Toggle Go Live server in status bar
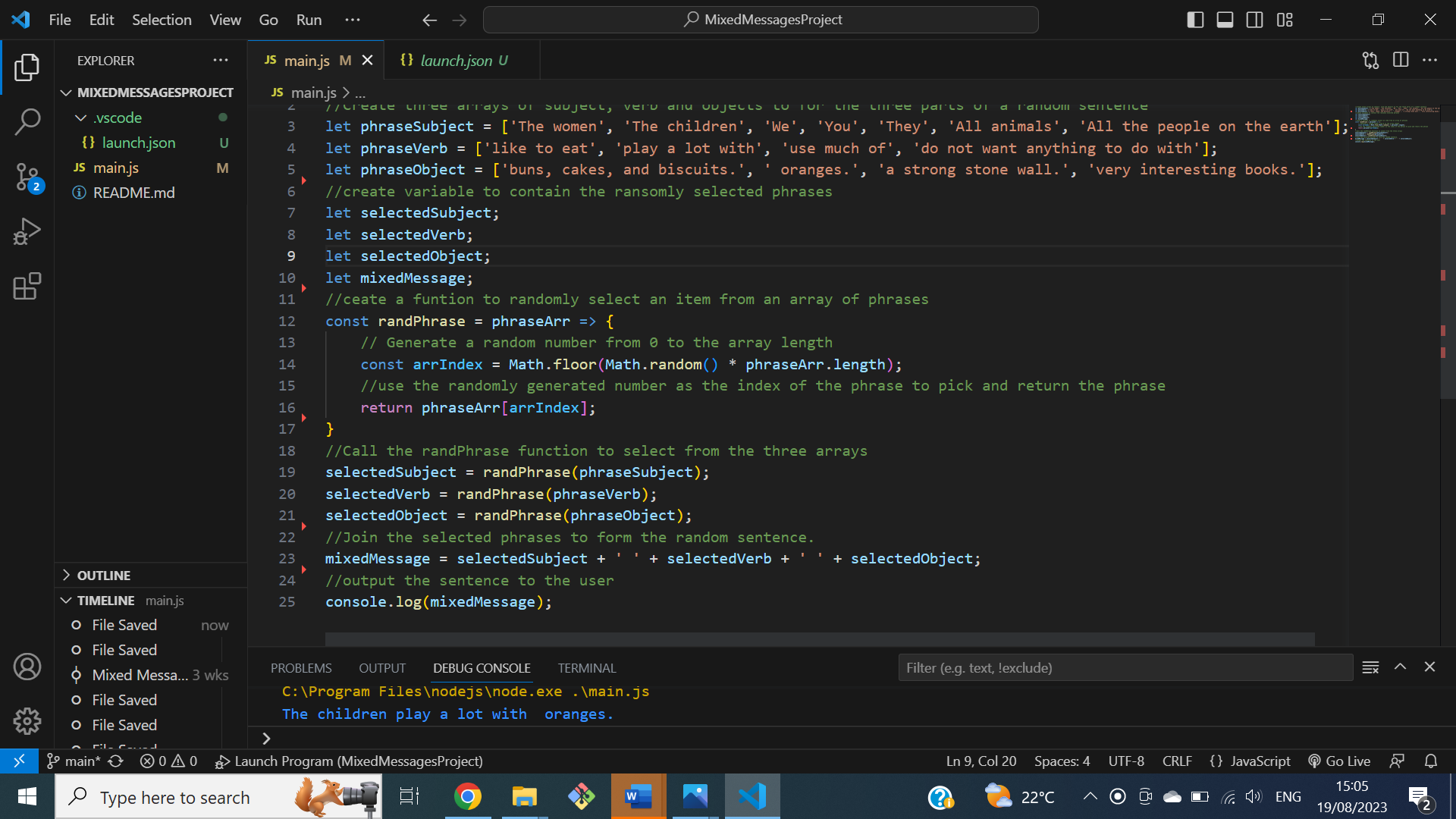Image resolution: width=1456 pixels, height=819 pixels. point(1339,761)
